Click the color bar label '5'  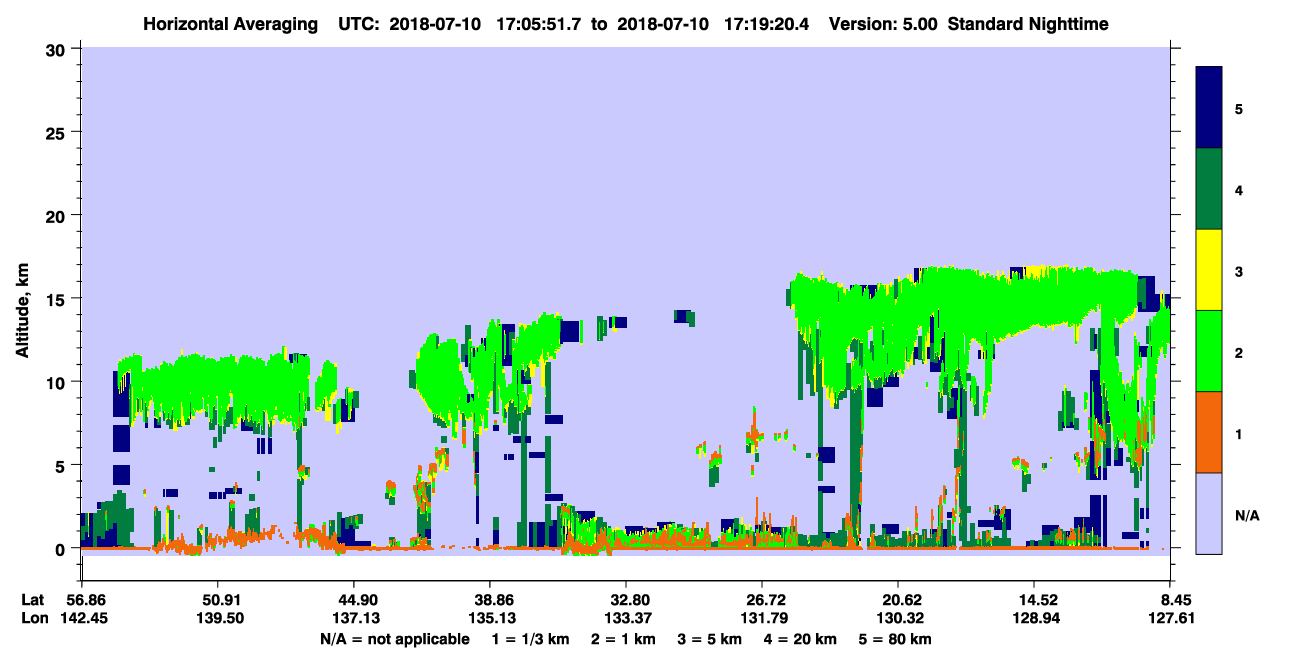pos(1238,108)
